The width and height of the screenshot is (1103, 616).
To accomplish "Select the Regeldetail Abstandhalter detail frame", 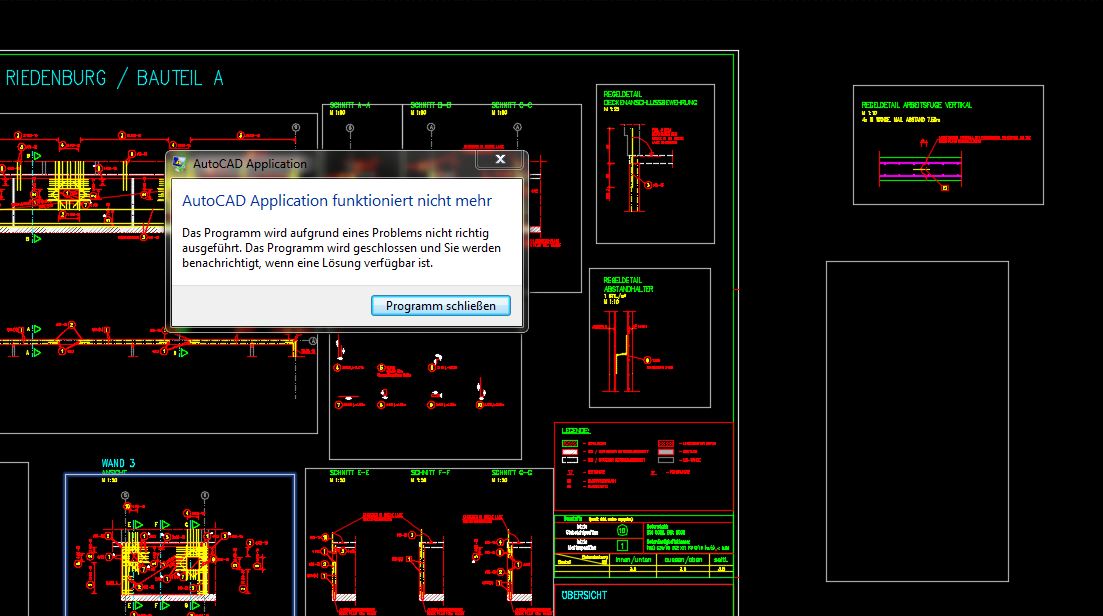I will [650, 338].
